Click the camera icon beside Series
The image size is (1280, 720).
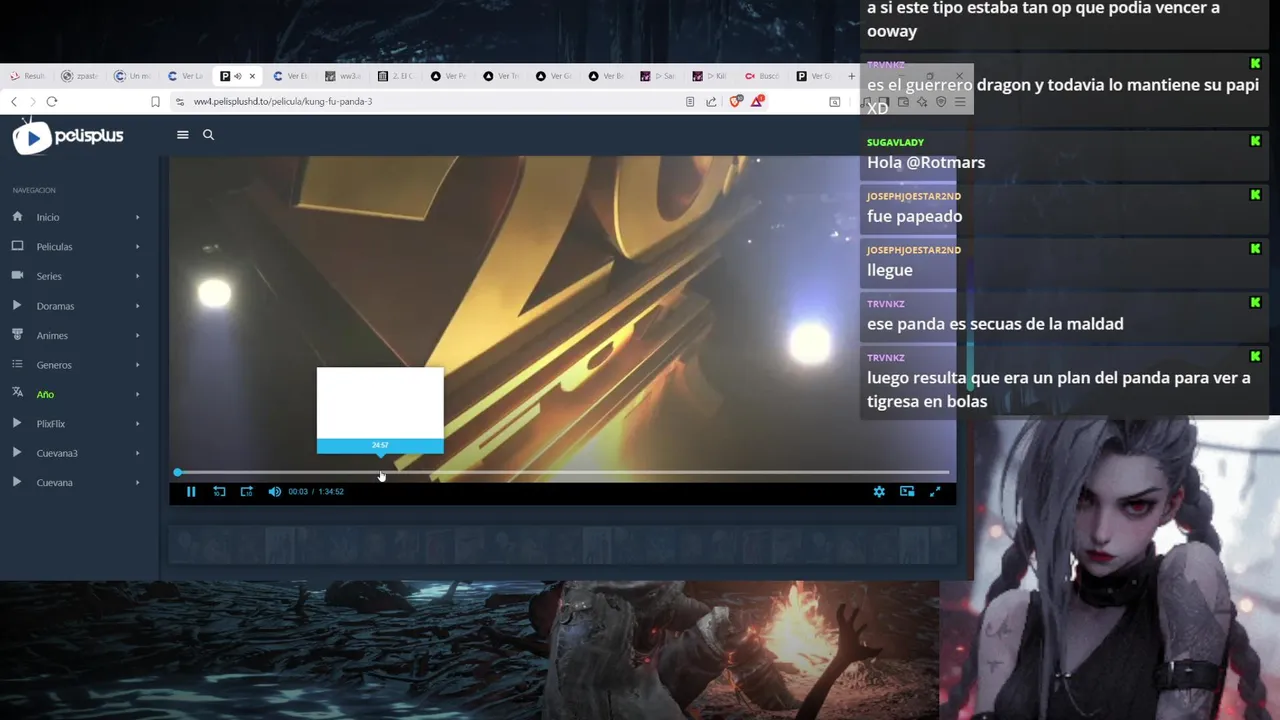pyautogui.click(x=17, y=275)
